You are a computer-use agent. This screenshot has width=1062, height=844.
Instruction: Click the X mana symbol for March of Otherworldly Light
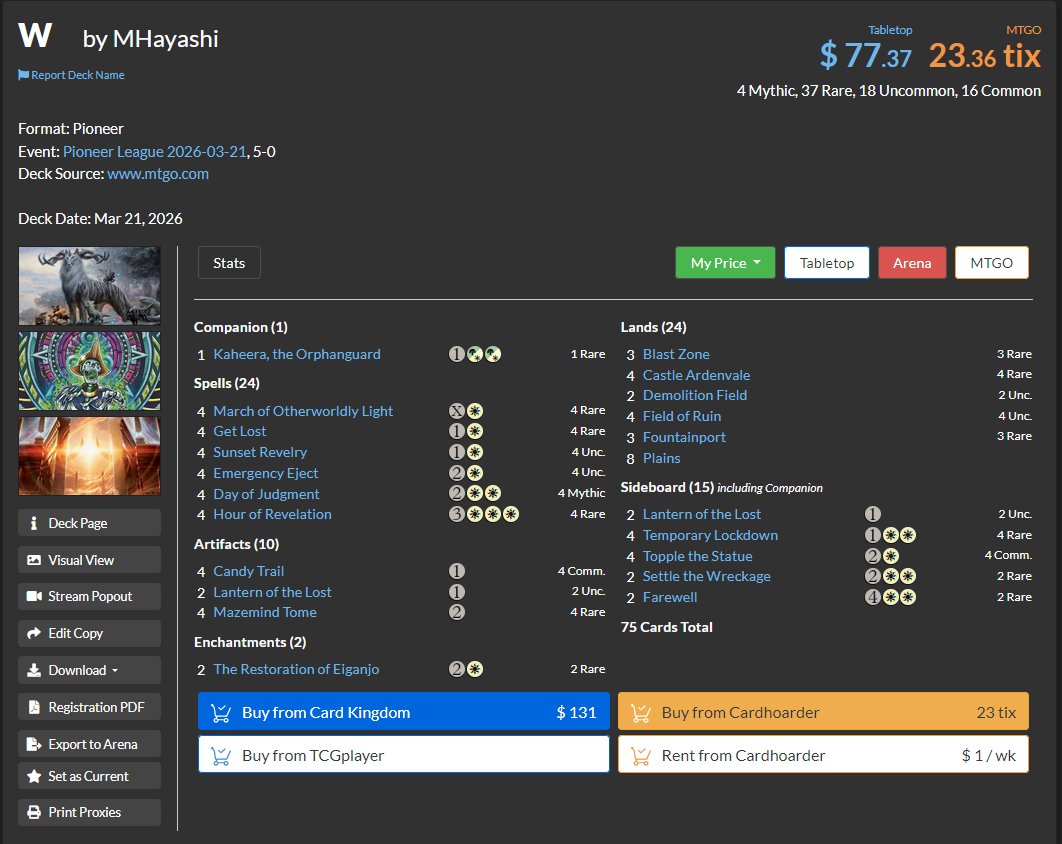click(457, 411)
